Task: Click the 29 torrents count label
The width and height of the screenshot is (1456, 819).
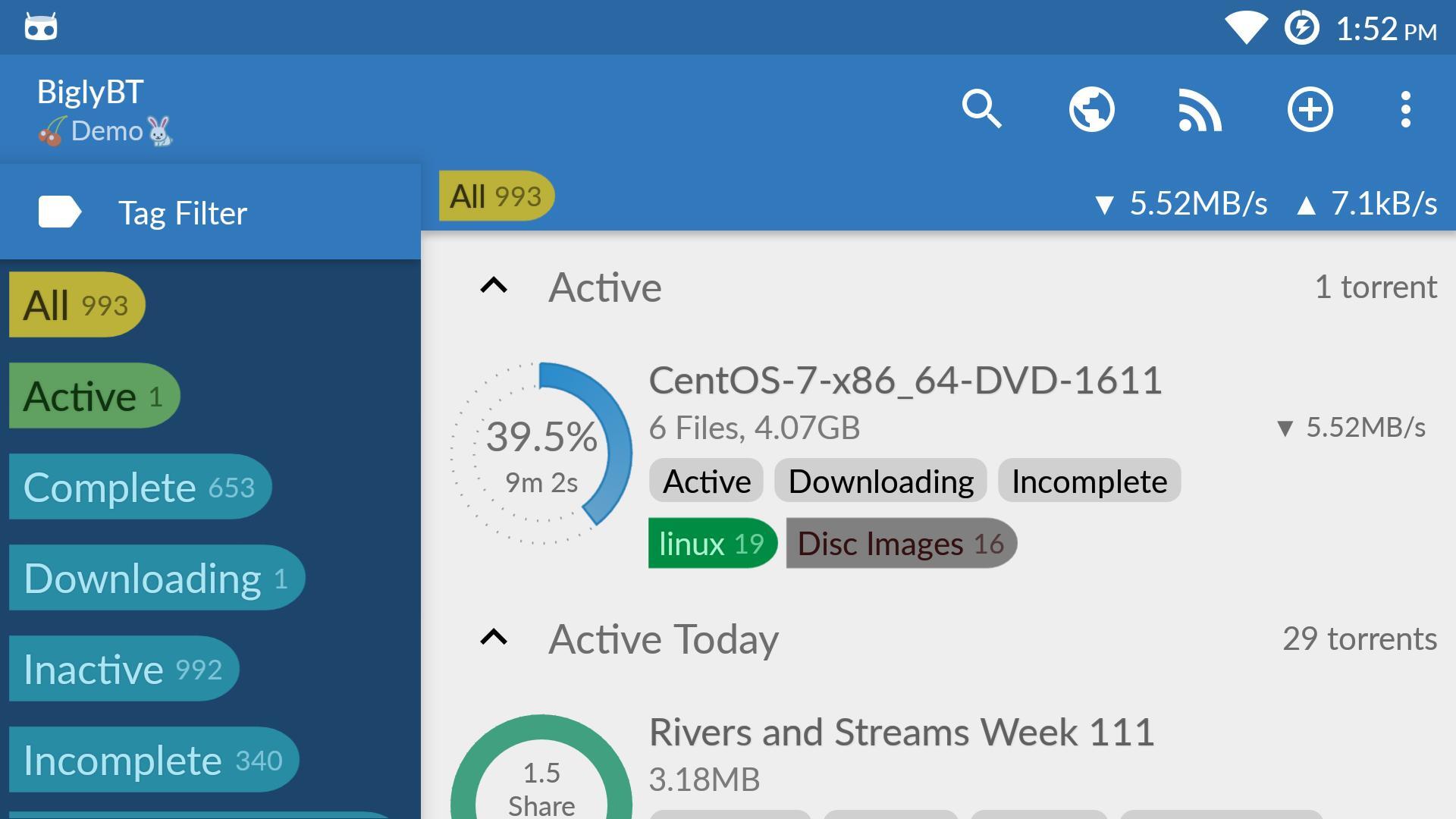Action: point(1360,639)
